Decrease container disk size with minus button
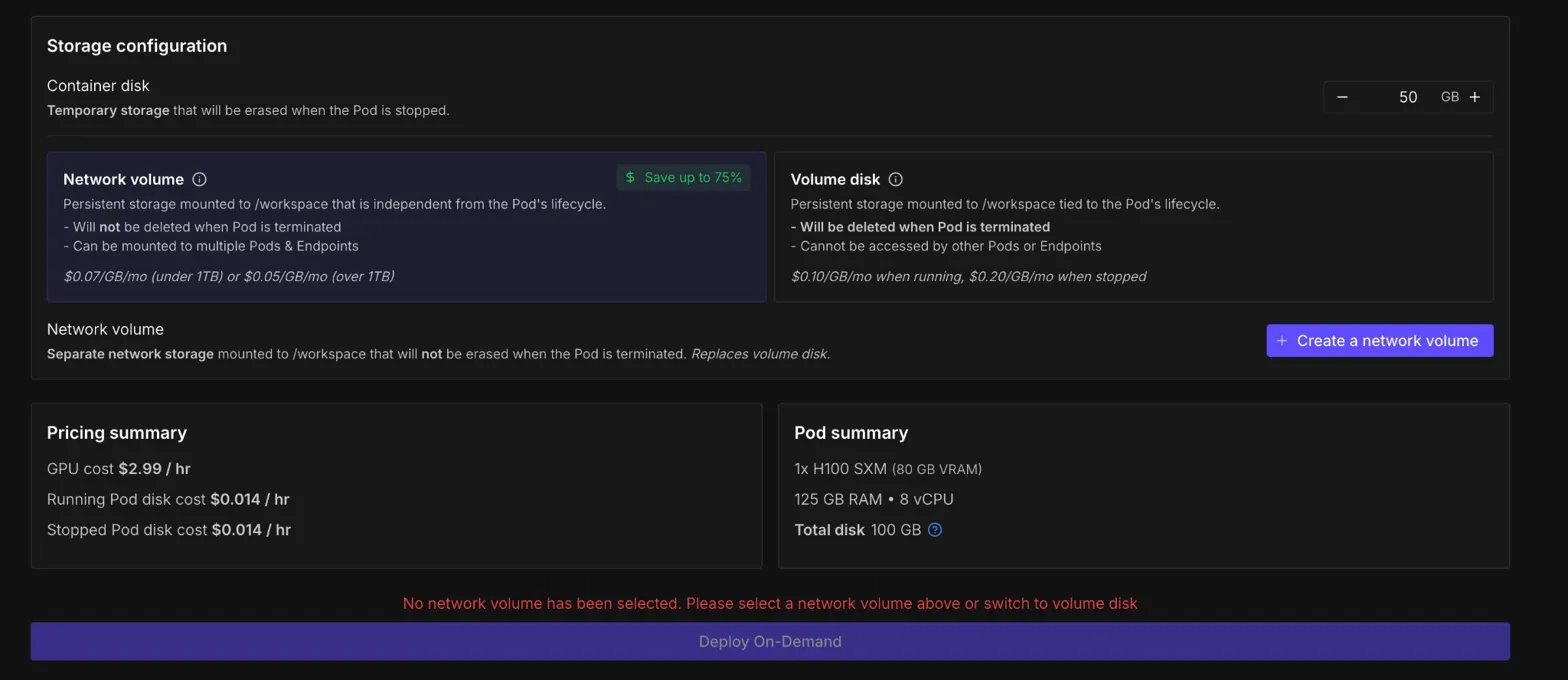The image size is (1568, 680). 1342,97
